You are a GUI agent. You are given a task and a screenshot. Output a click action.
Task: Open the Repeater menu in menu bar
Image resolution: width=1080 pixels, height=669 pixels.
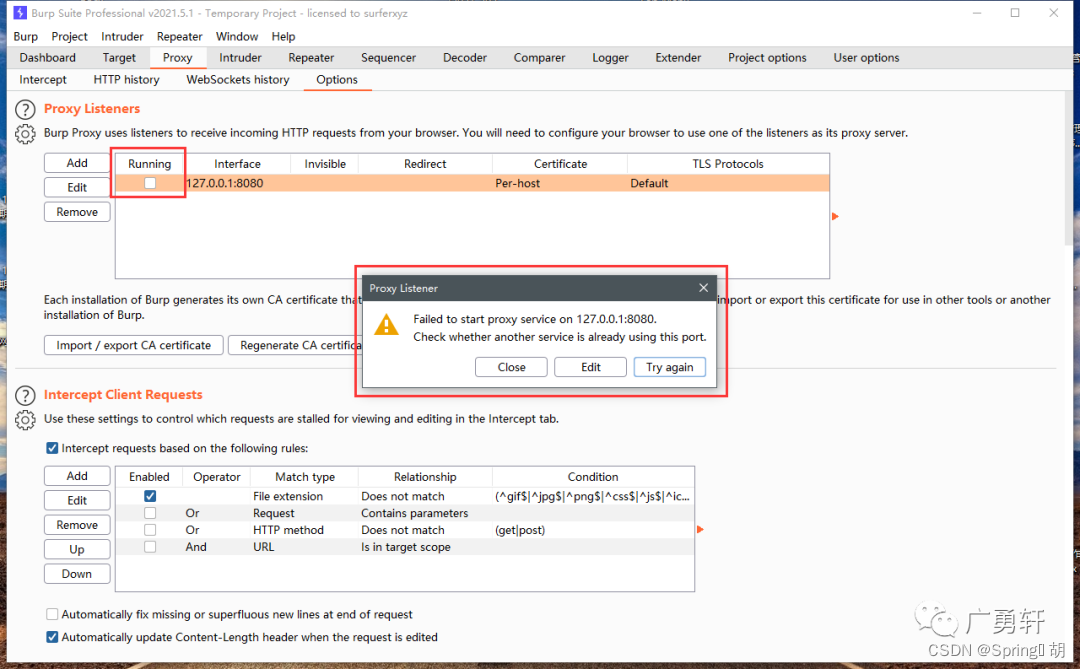tap(179, 37)
